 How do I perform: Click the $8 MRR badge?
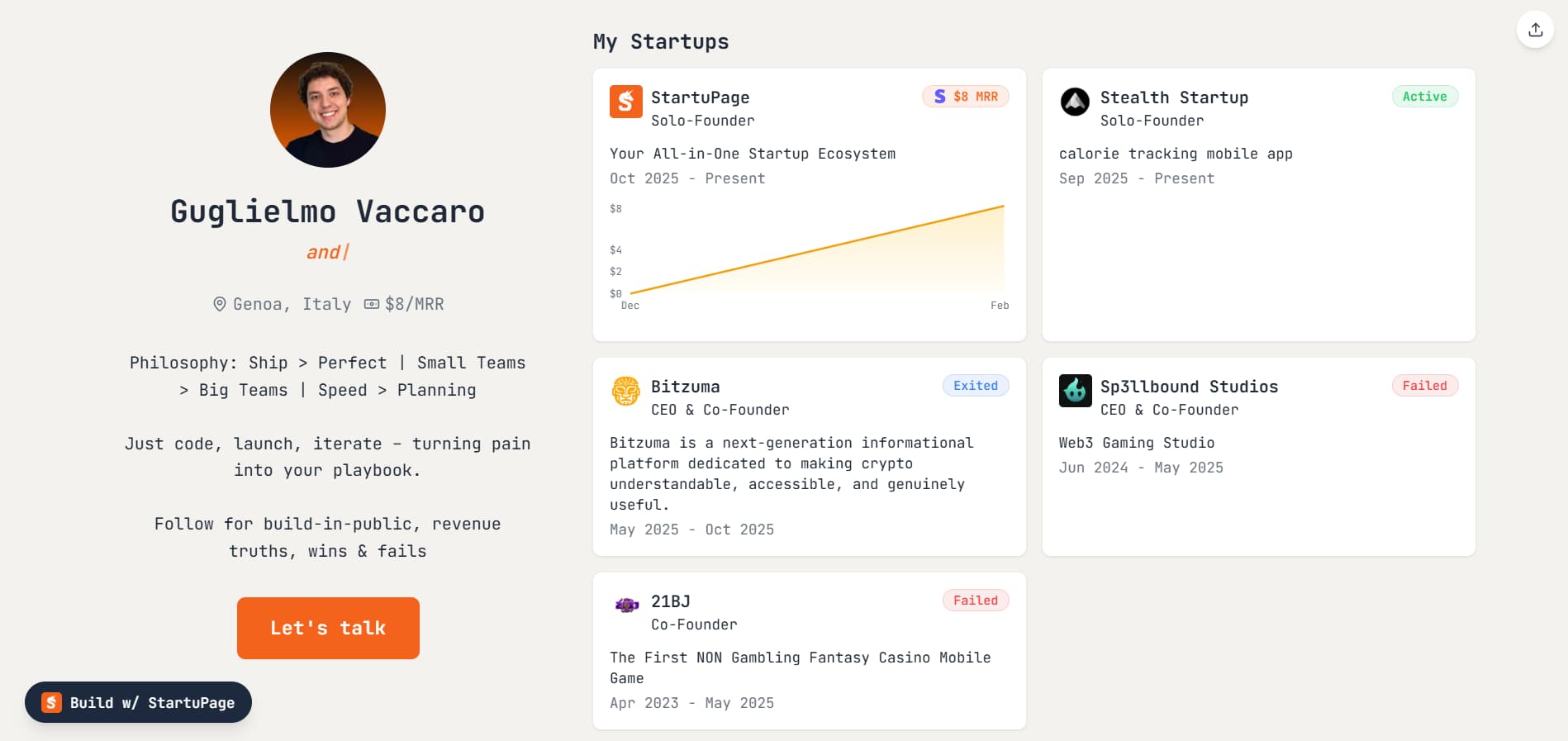pos(965,97)
